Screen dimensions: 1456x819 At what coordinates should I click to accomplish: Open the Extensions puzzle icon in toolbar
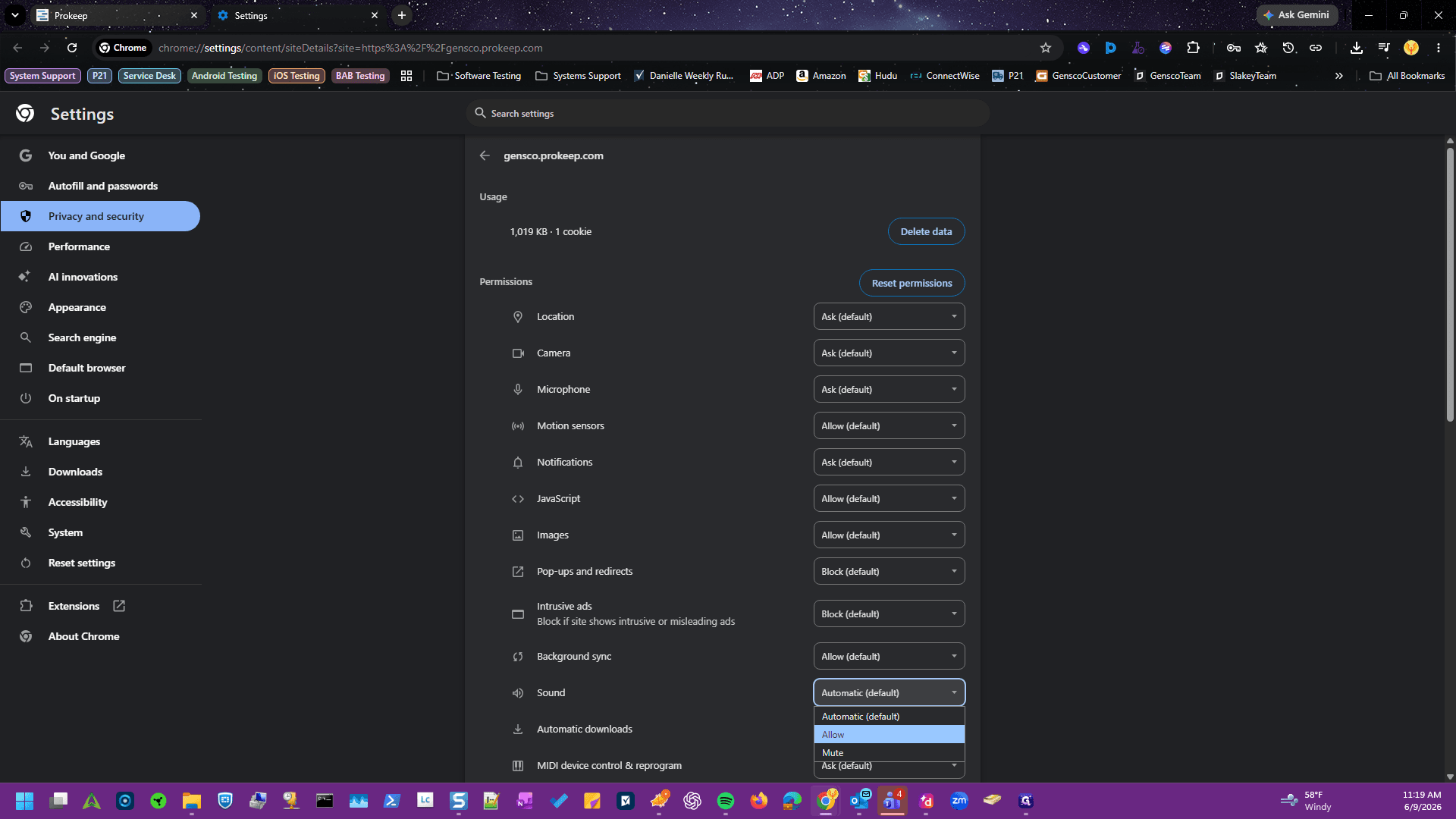pos(1193,48)
